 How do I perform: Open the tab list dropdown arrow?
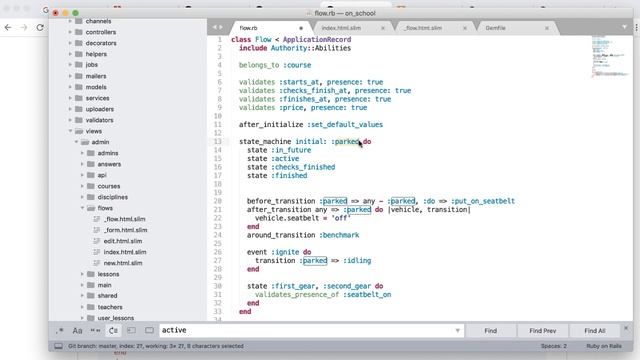click(x=624, y=27)
